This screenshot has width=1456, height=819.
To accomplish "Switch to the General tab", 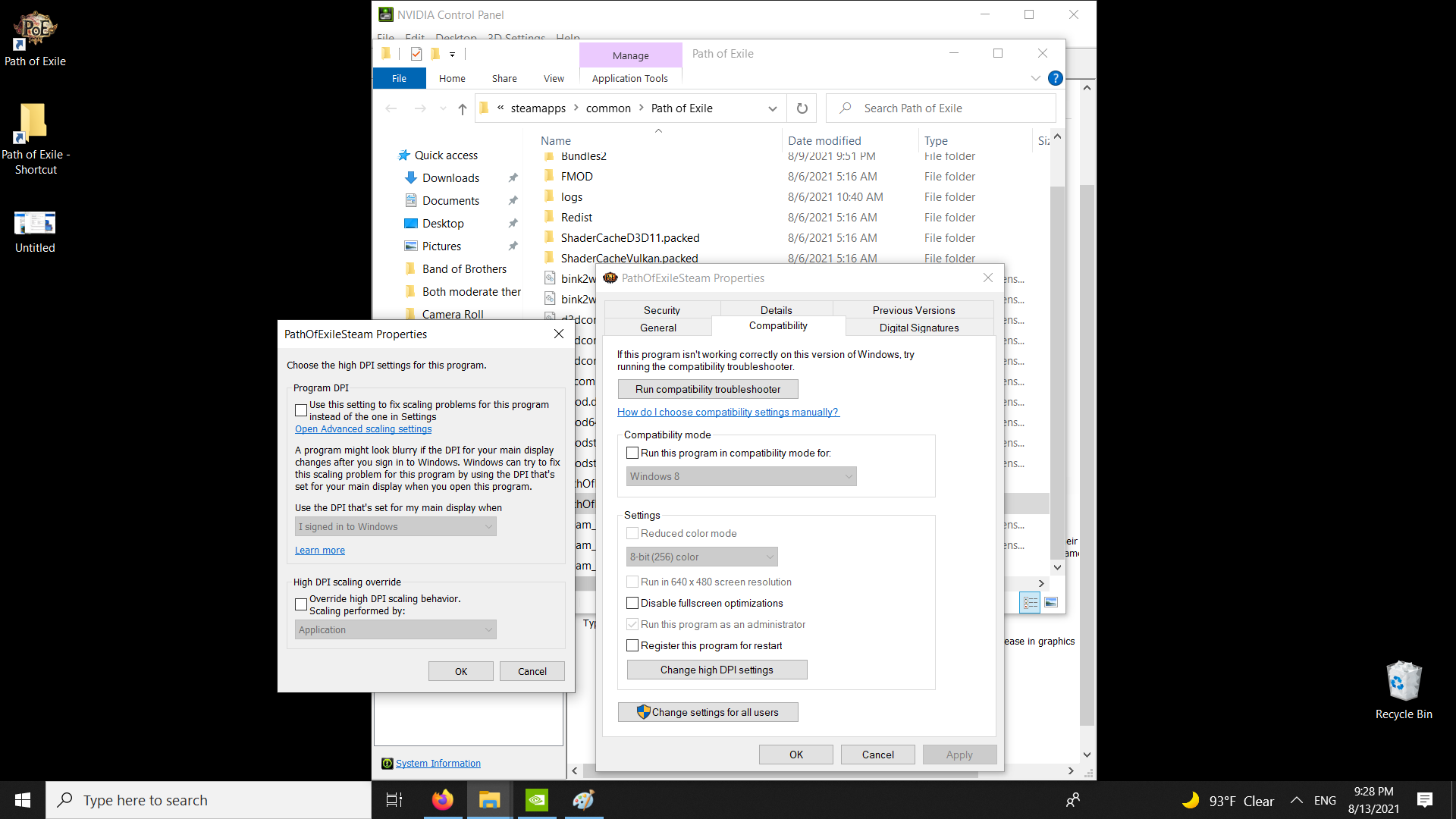I will coord(658,328).
